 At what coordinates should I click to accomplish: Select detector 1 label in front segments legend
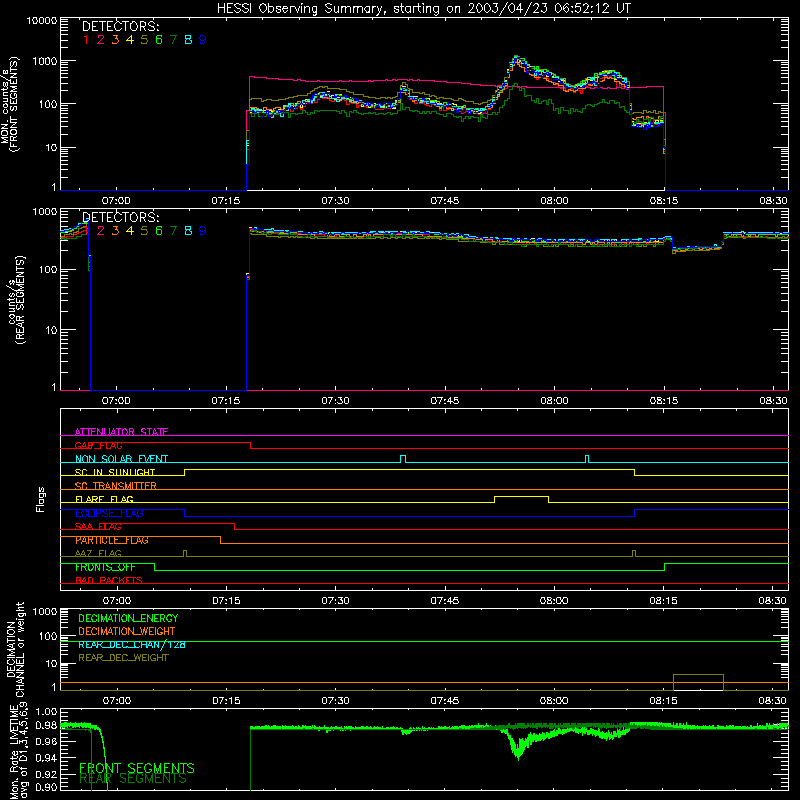(x=86, y=40)
